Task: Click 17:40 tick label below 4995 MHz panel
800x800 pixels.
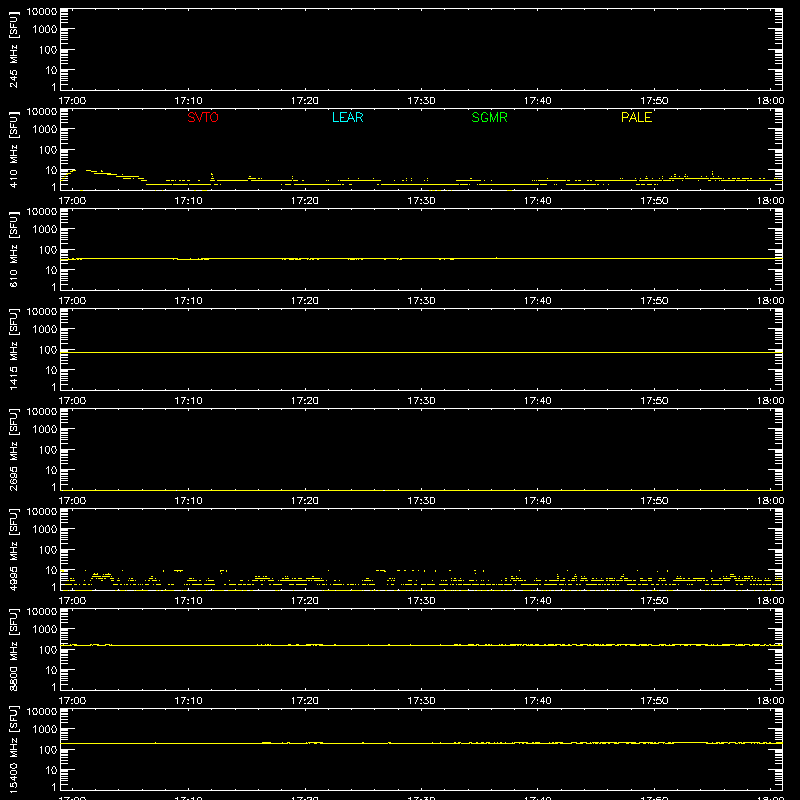Action: [537, 601]
